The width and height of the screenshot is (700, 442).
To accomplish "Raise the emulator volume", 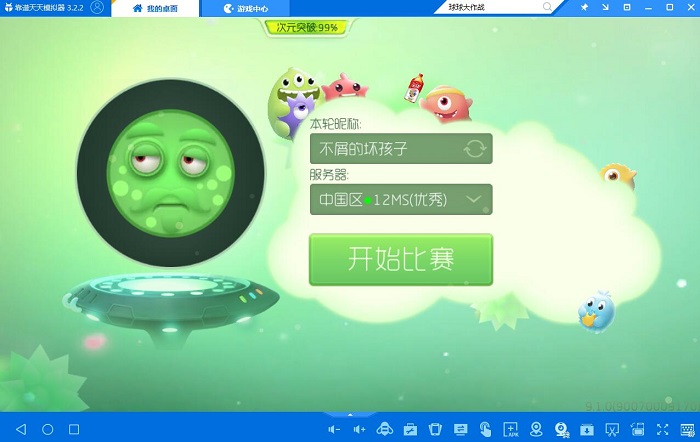I will tap(359, 429).
